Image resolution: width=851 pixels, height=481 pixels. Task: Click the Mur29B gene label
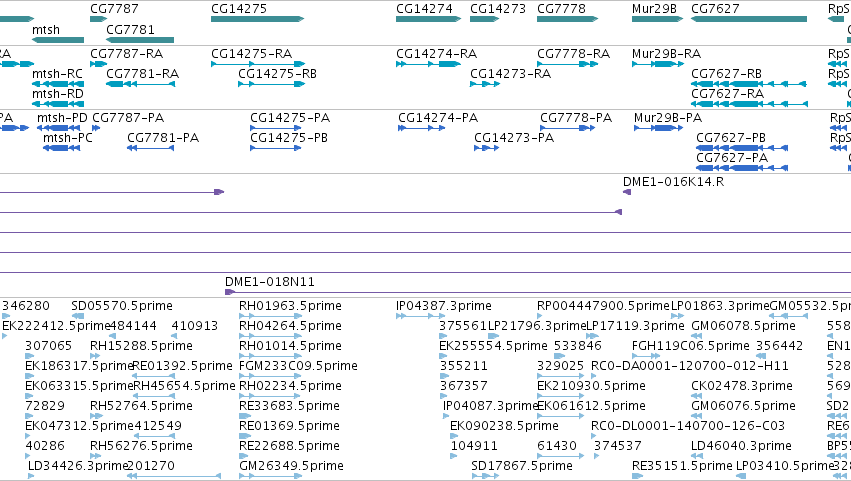(654, 9)
